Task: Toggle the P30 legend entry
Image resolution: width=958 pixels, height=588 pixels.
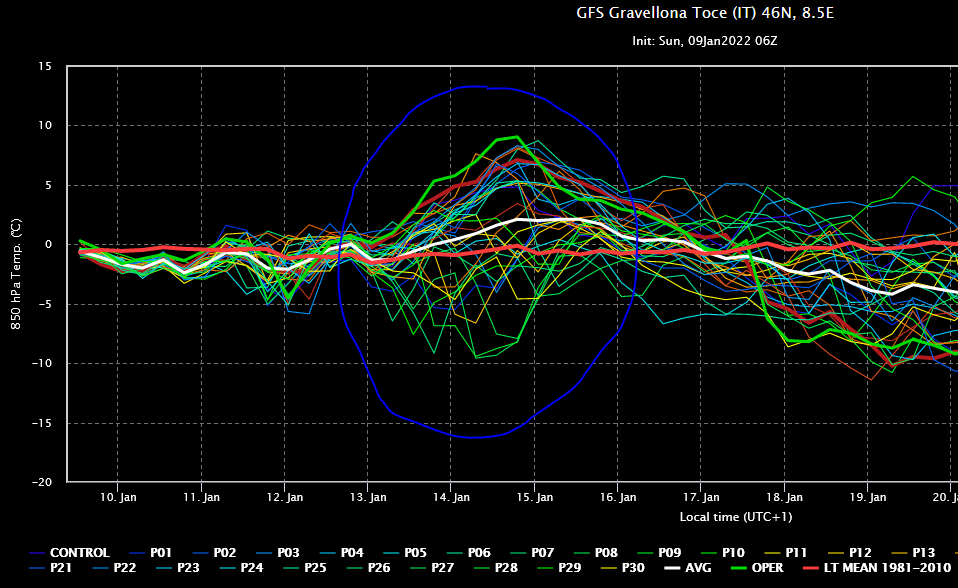Action: coord(632,568)
